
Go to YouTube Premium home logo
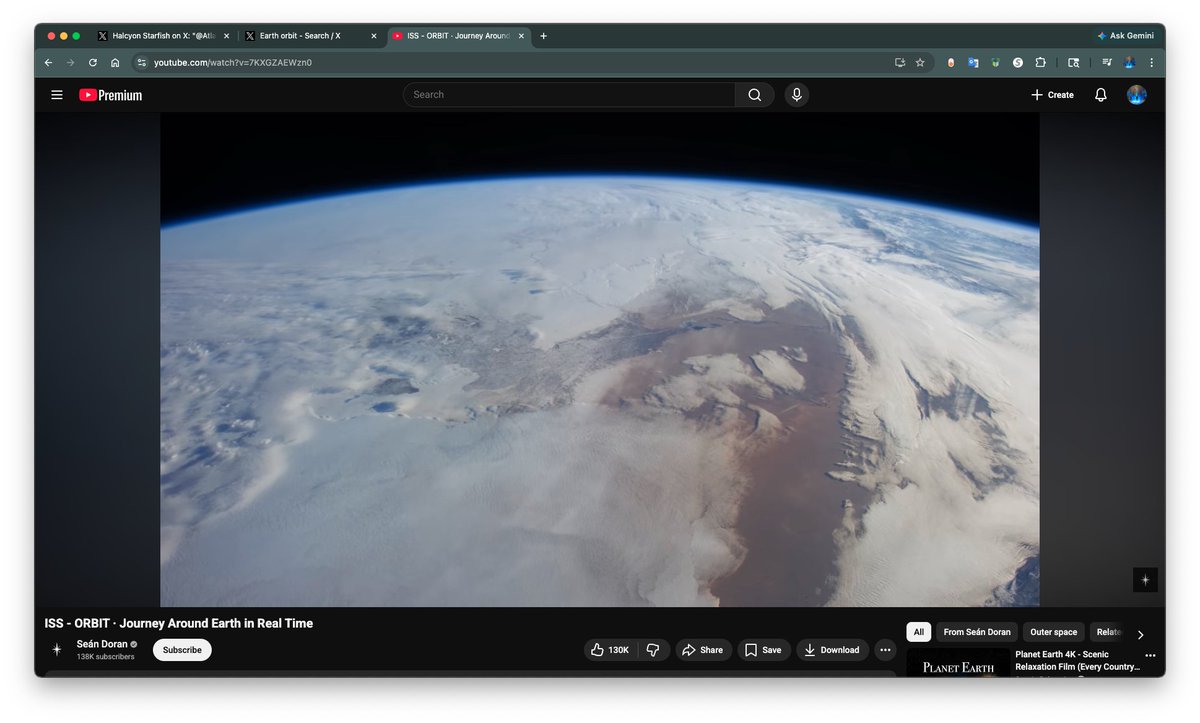(111, 95)
